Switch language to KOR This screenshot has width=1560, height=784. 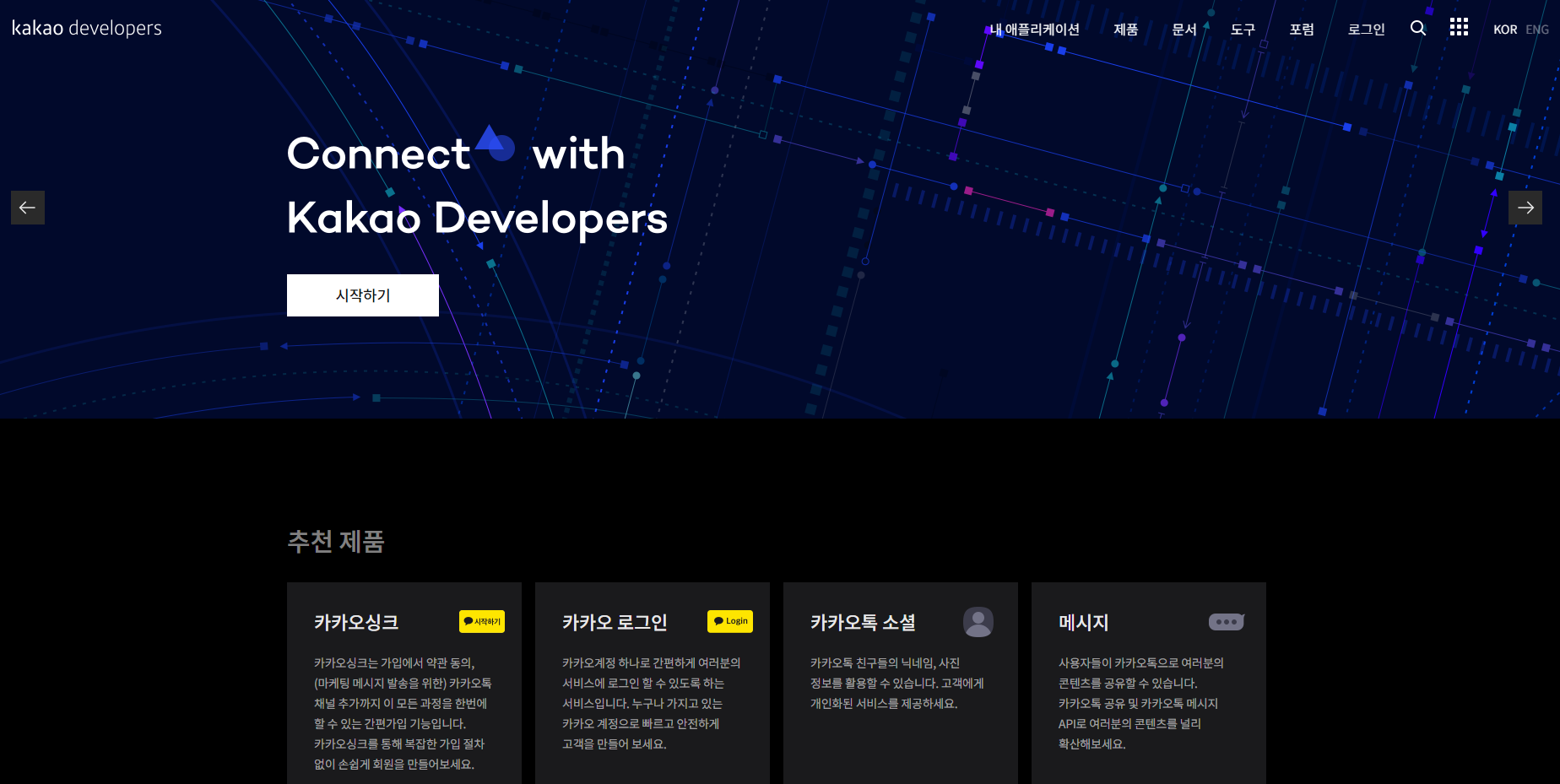tap(1505, 30)
